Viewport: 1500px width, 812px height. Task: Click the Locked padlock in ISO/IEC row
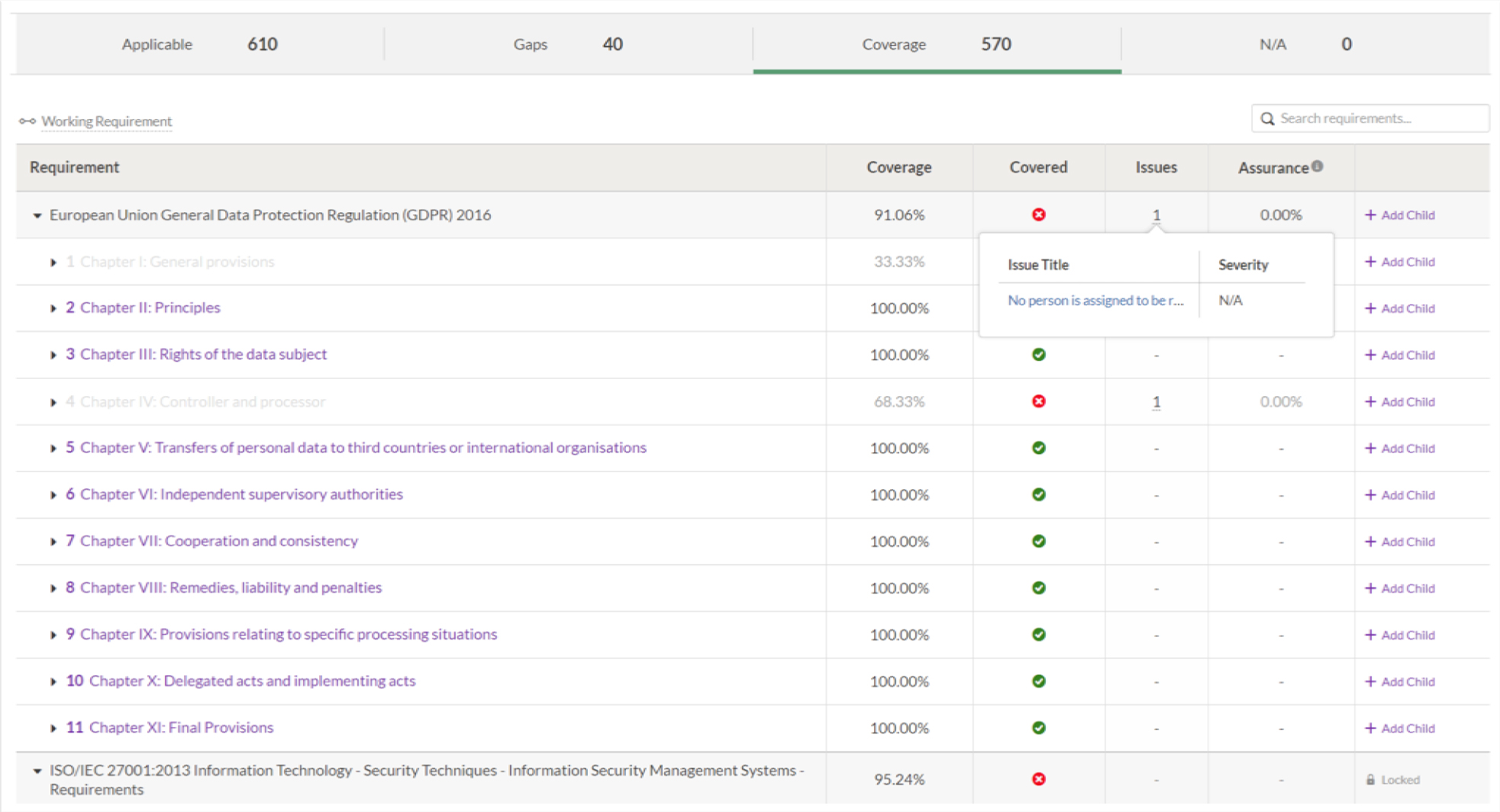(x=1370, y=779)
